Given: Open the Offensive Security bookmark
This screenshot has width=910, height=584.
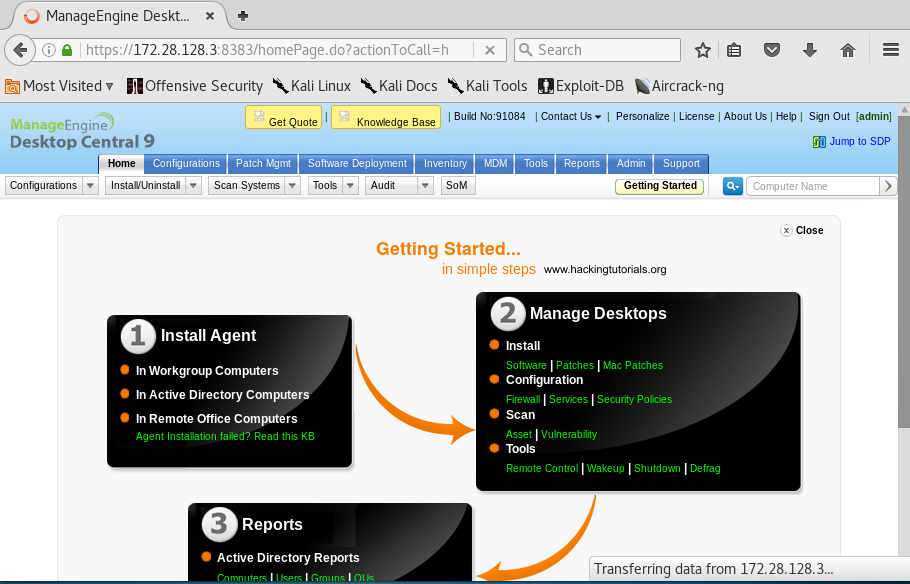Looking at the screenshot, I should pyautogui.click(x=194, y=86).
